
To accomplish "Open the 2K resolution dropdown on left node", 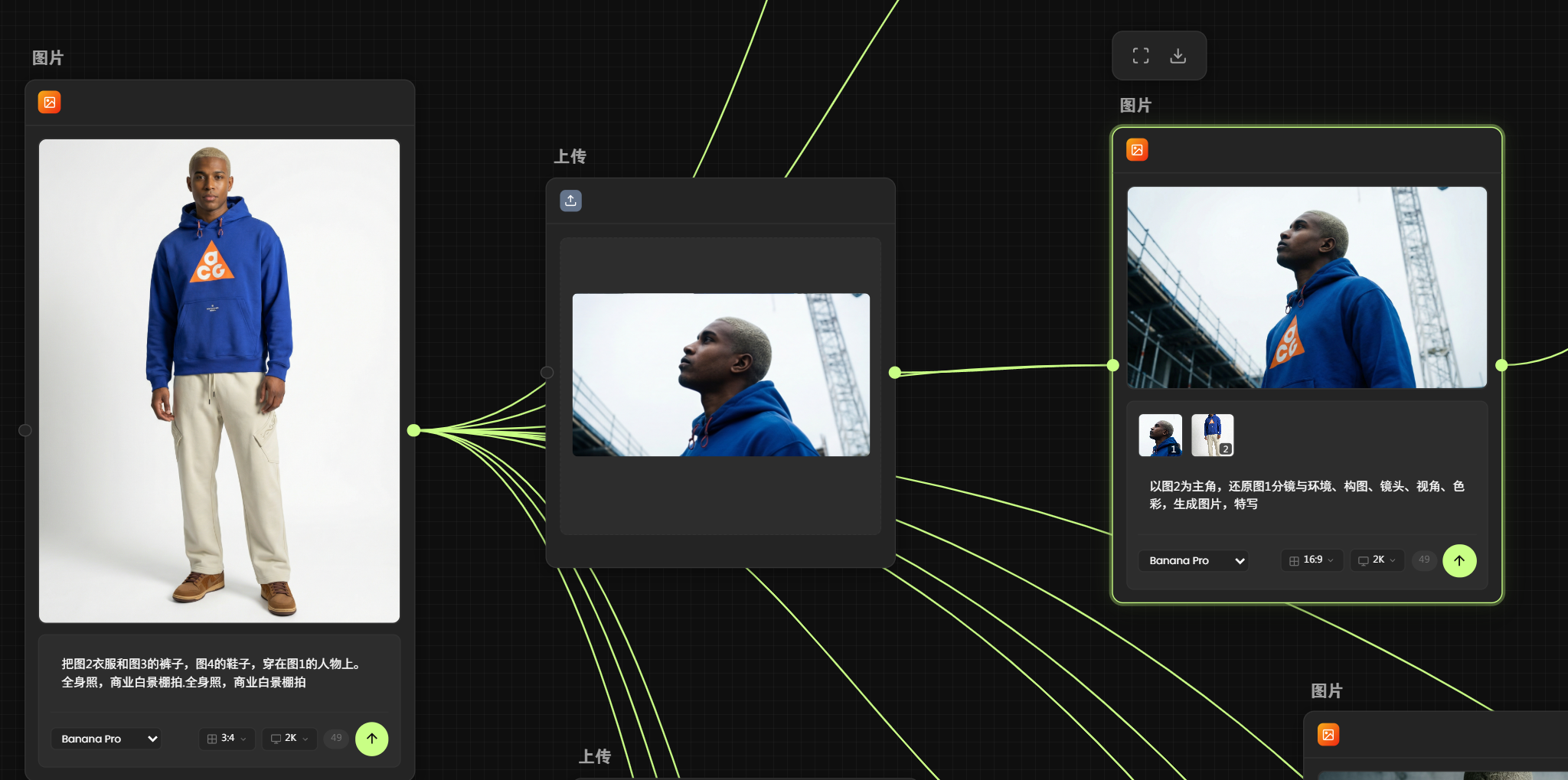I will tap(289, 739).
